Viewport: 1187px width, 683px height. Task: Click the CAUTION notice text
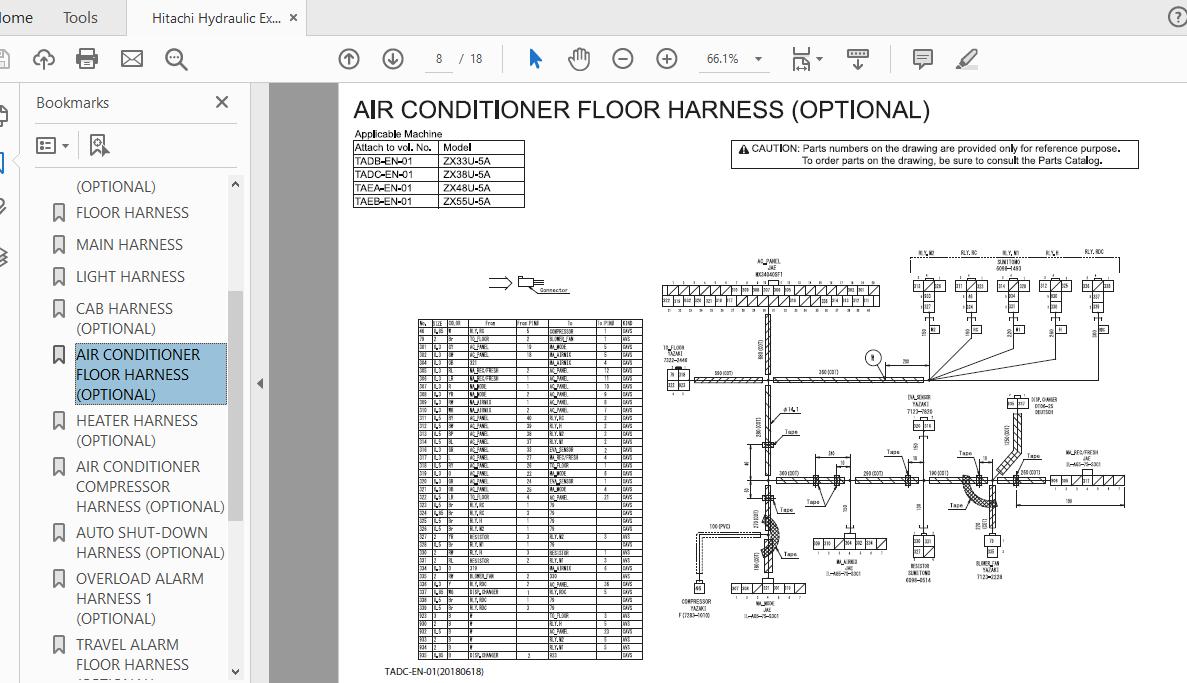tap(934, 154)
